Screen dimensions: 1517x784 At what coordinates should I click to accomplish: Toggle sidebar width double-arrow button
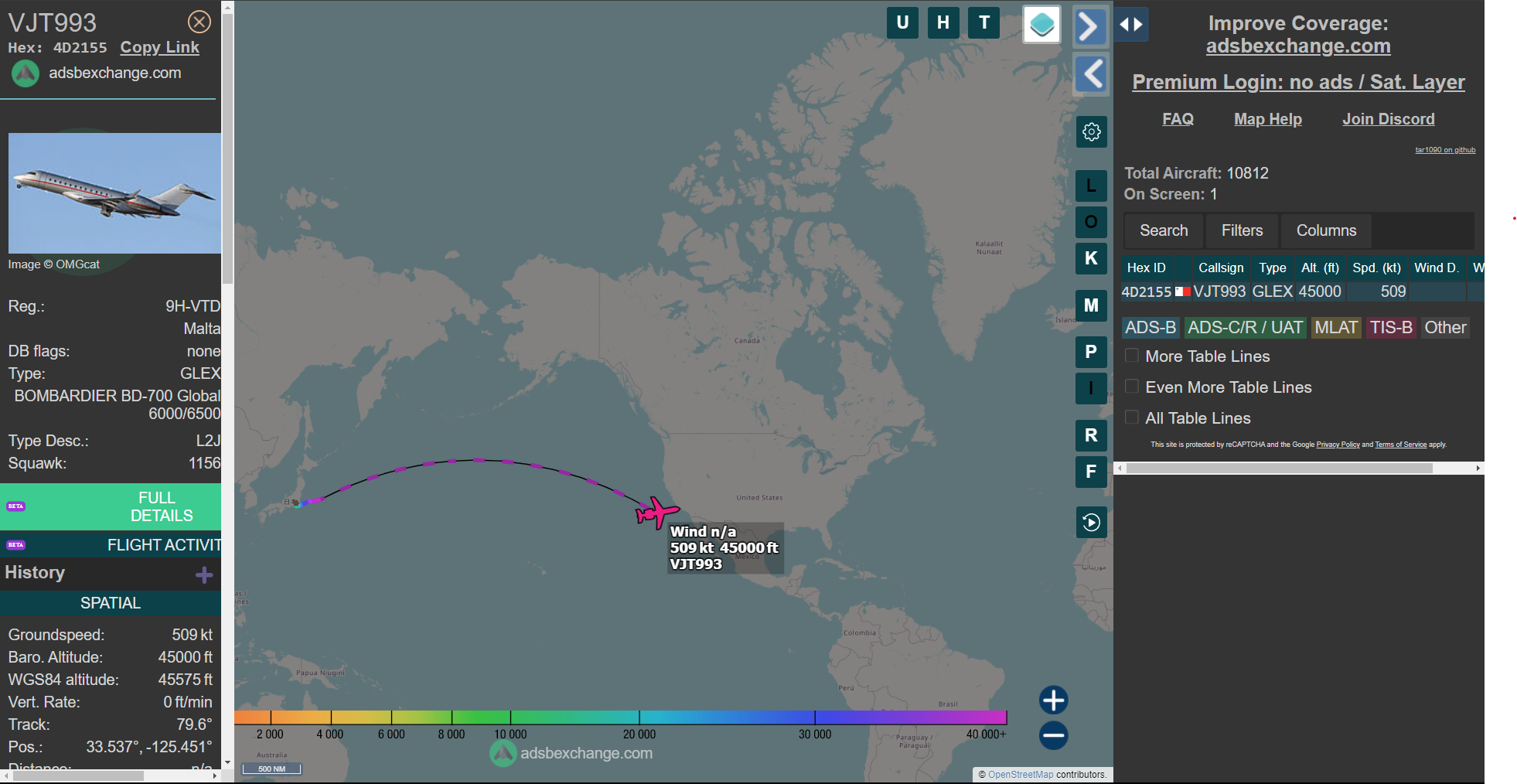pyautogui.click(x=1131, y=25)
